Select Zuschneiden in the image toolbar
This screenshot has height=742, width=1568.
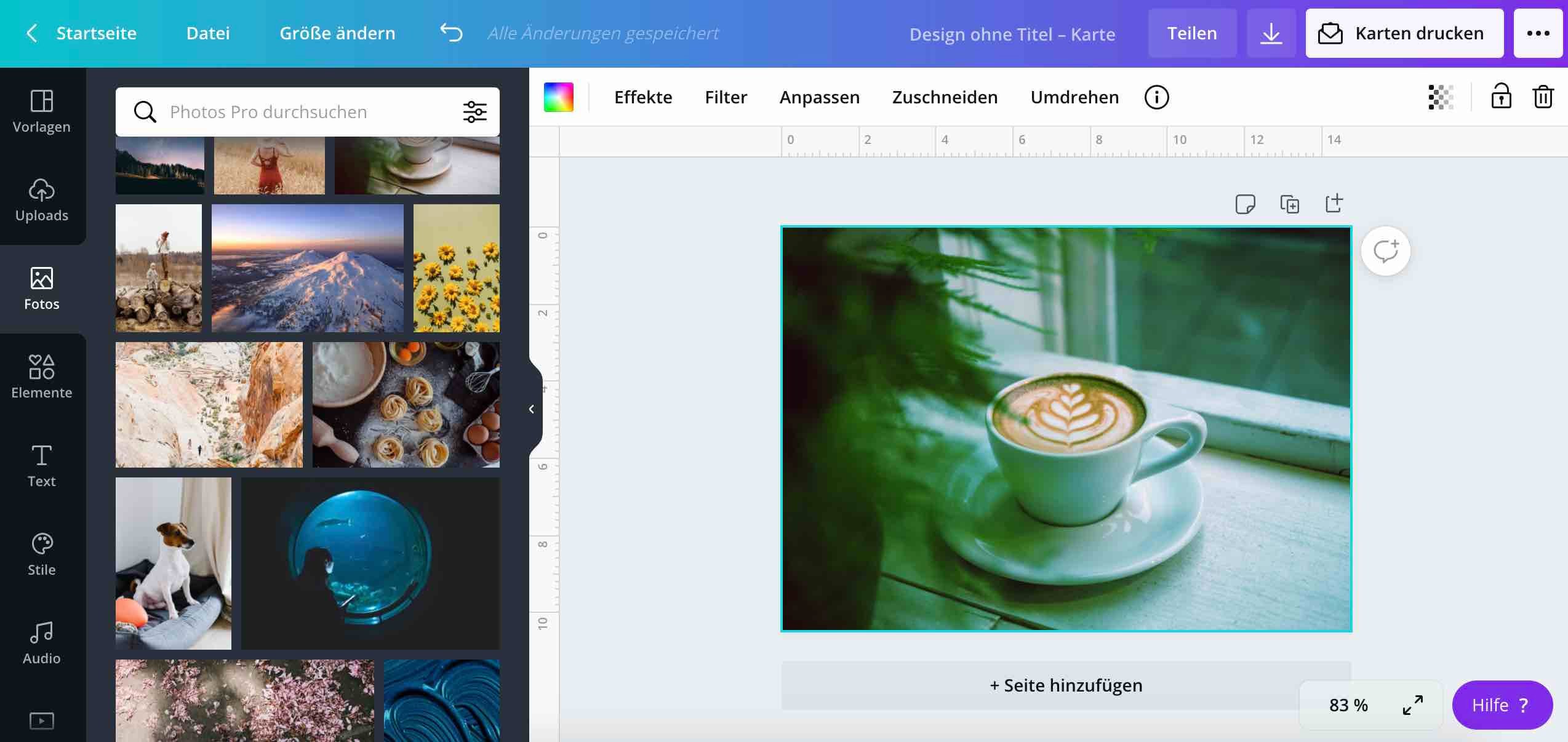tap(945, 97)
